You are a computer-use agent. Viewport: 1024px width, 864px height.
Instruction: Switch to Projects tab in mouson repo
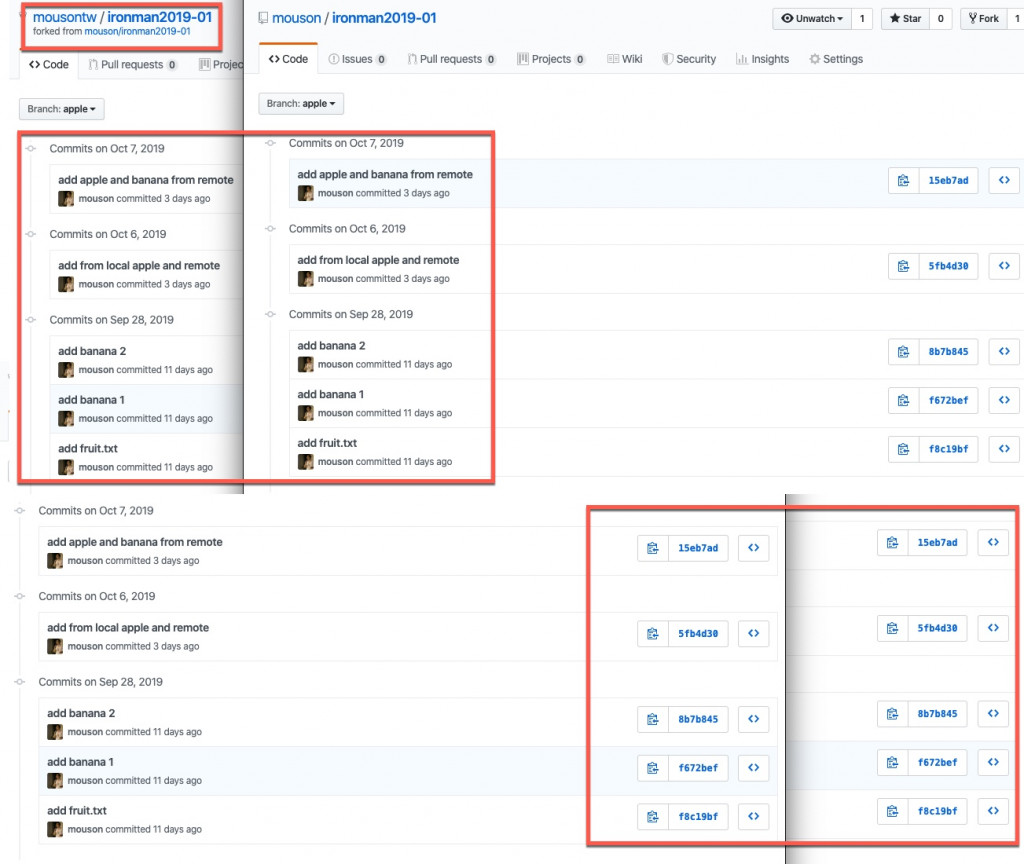click(551, 59)
